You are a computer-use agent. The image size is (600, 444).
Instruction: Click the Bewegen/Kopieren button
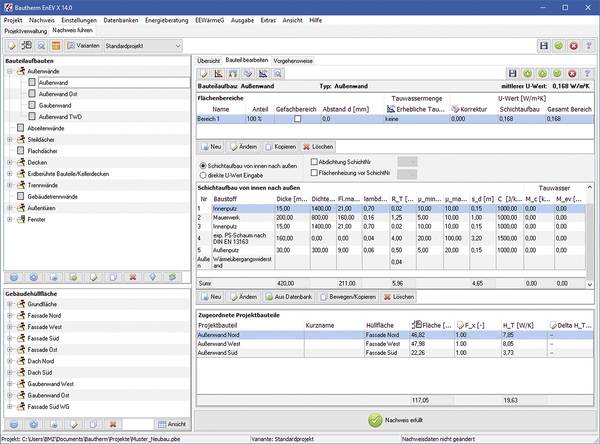coord(349,298)
